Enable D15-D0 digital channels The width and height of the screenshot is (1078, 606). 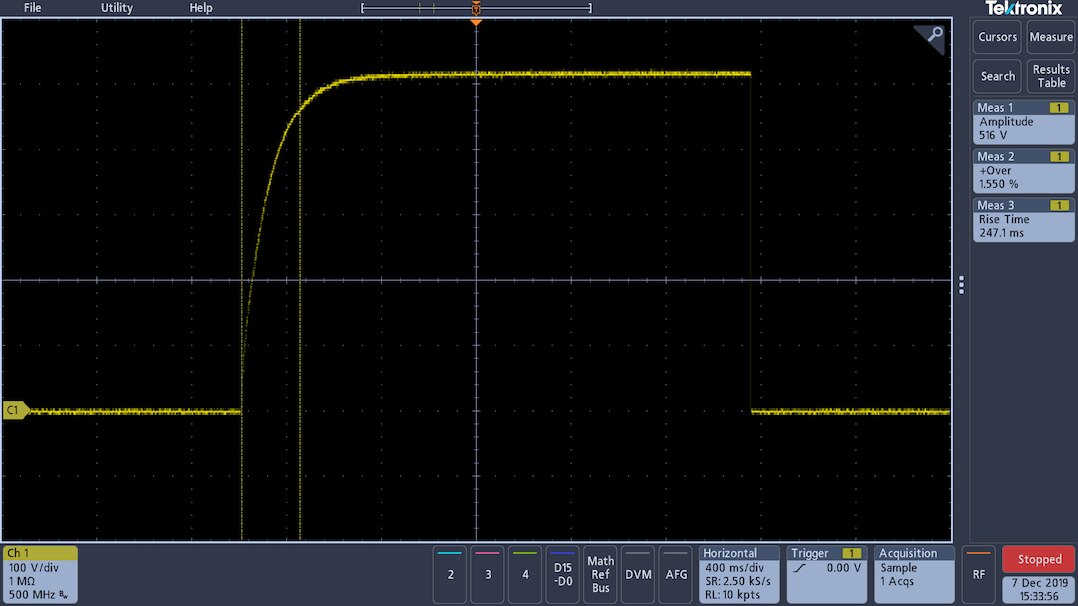563,574
